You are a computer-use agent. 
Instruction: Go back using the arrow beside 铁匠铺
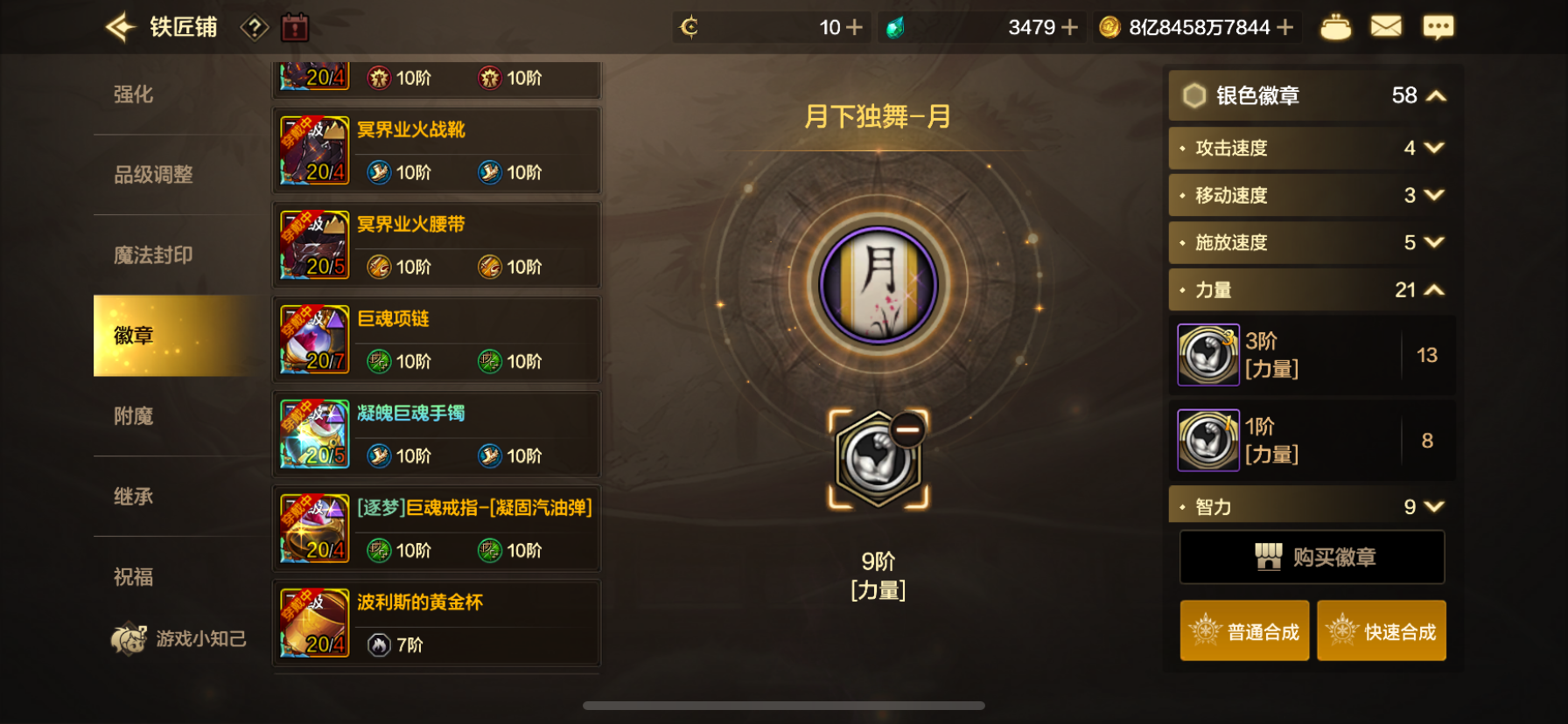tap(121, 28)
